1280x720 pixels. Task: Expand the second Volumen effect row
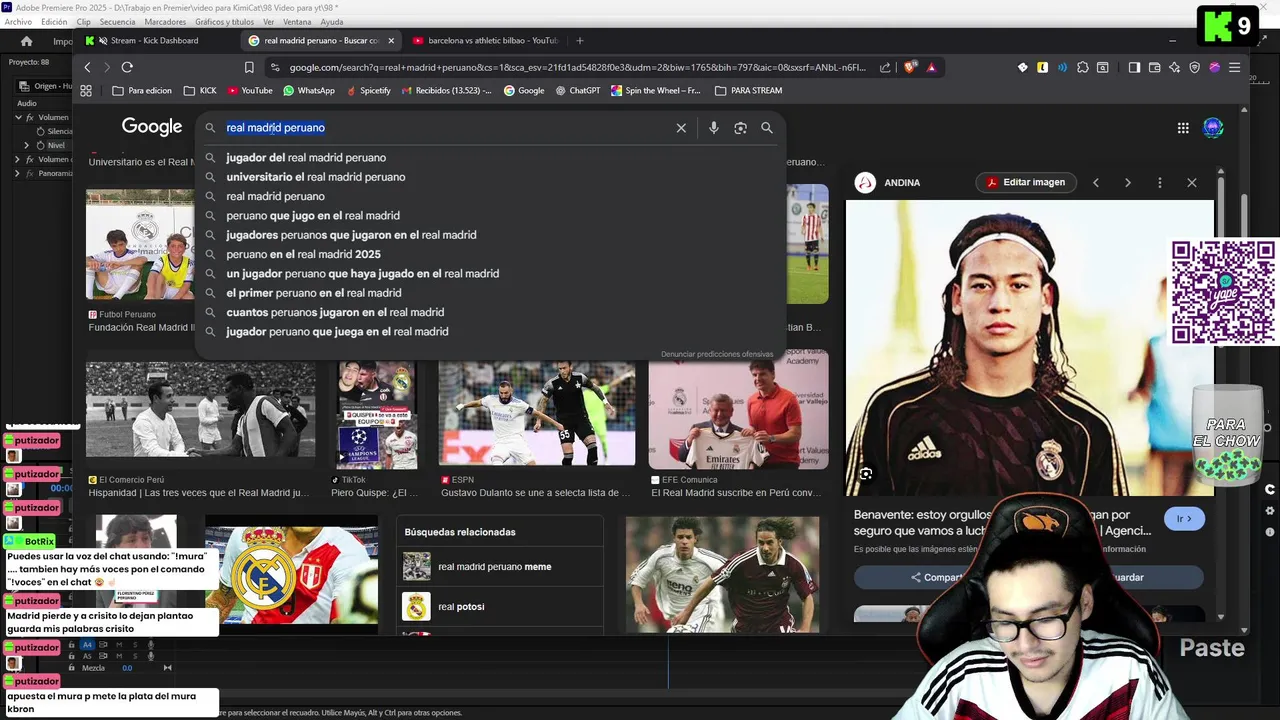pyautogui.click(x=17, y=159)
